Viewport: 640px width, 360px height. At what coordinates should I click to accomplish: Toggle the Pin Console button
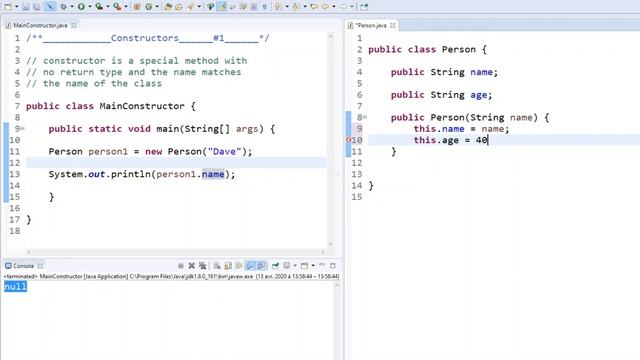click(x=276, y=266)
